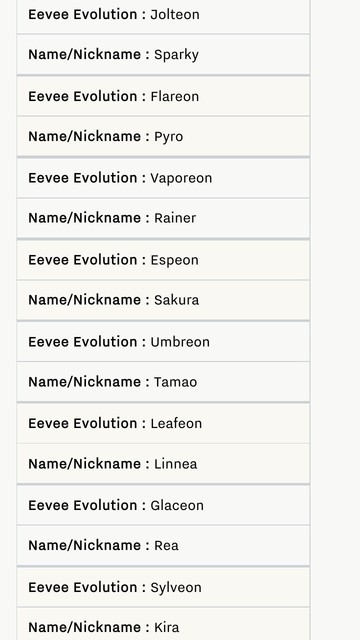Click the Pyro nickname entry
The width and height of the screenshot is (360, 640).
click(163, 136)
